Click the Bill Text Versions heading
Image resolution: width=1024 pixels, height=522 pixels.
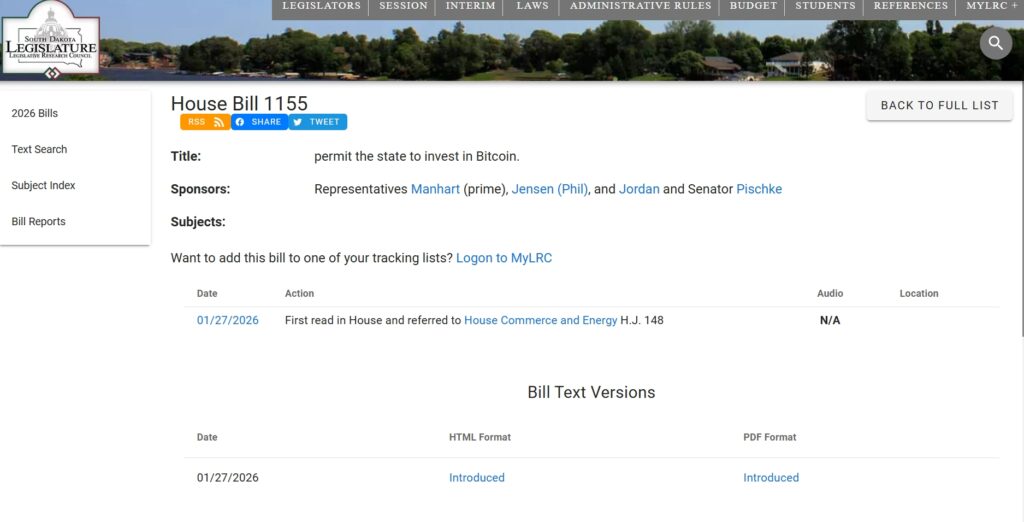click(591, 392)
